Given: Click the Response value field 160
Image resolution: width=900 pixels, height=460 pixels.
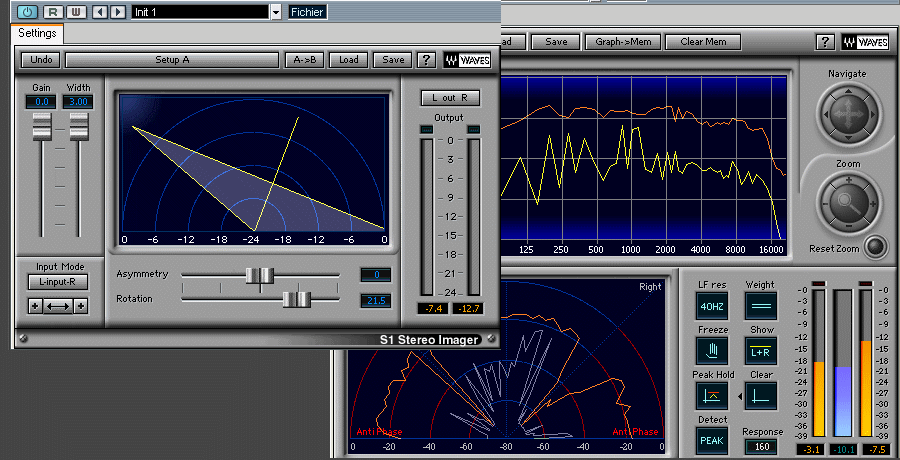Looking at the screenshot, I should point(762,446).
